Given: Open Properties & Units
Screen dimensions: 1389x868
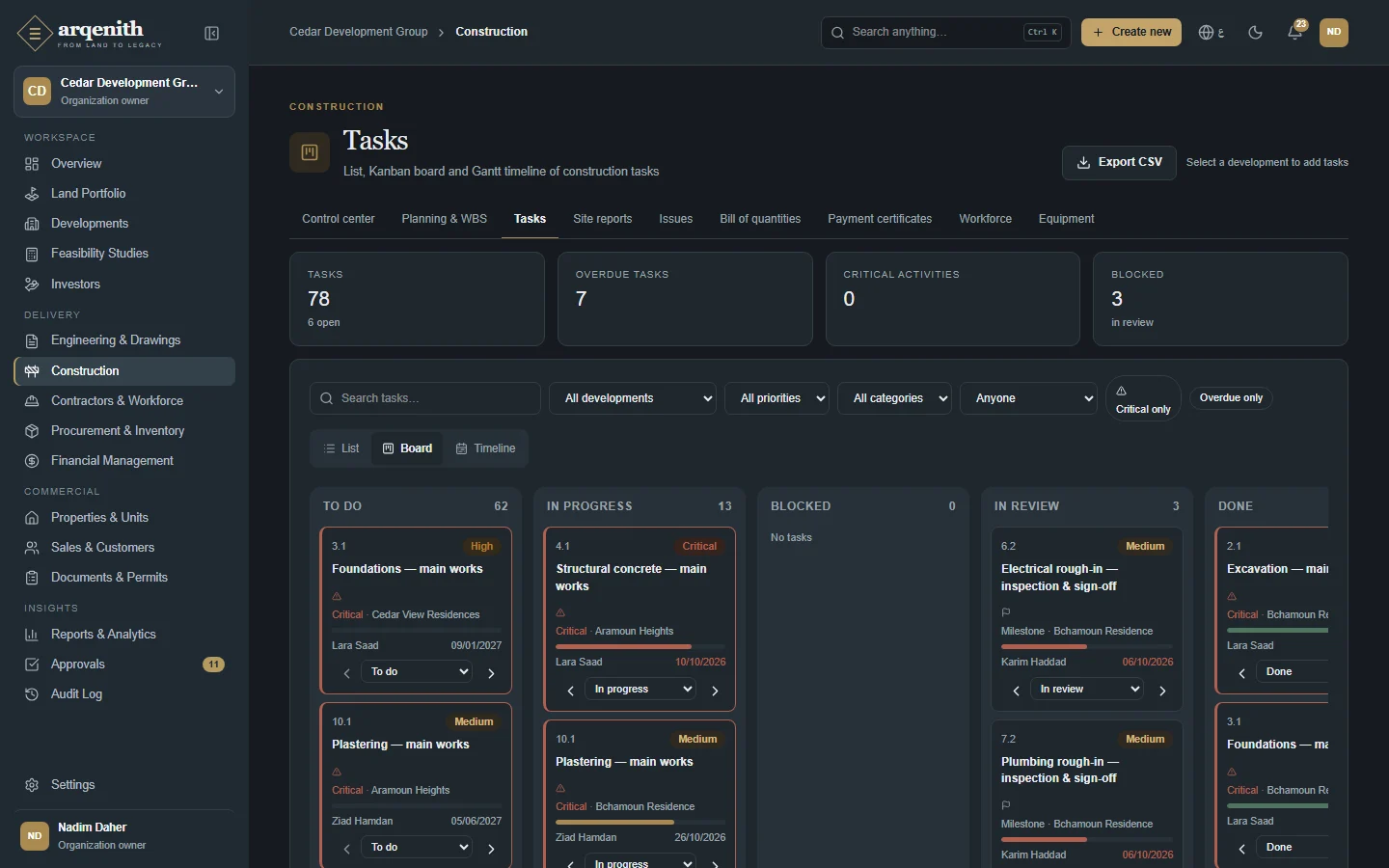Looking at the screenshot, I should point(124,518).
